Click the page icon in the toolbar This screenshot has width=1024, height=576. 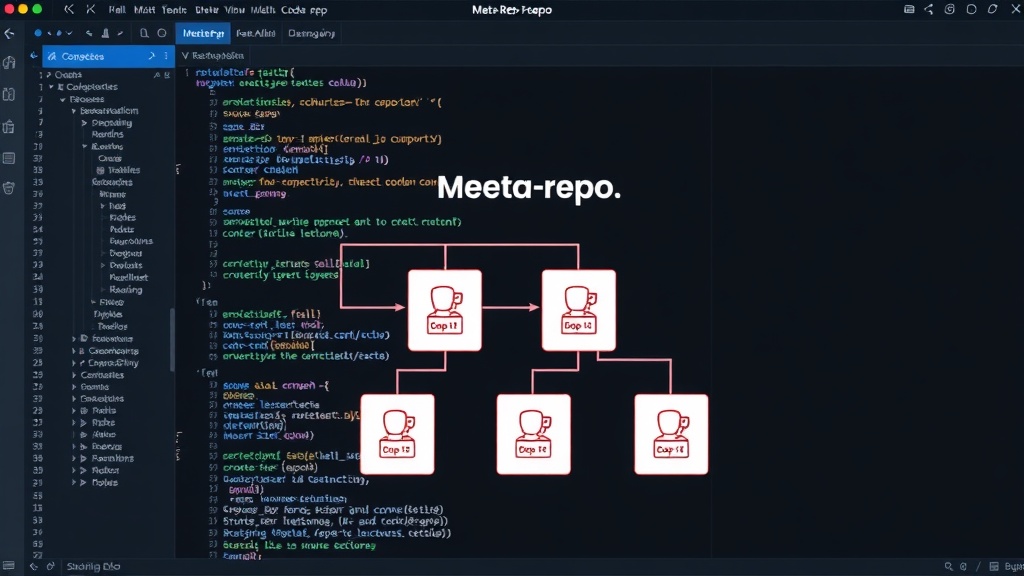[x=144, y=33]
